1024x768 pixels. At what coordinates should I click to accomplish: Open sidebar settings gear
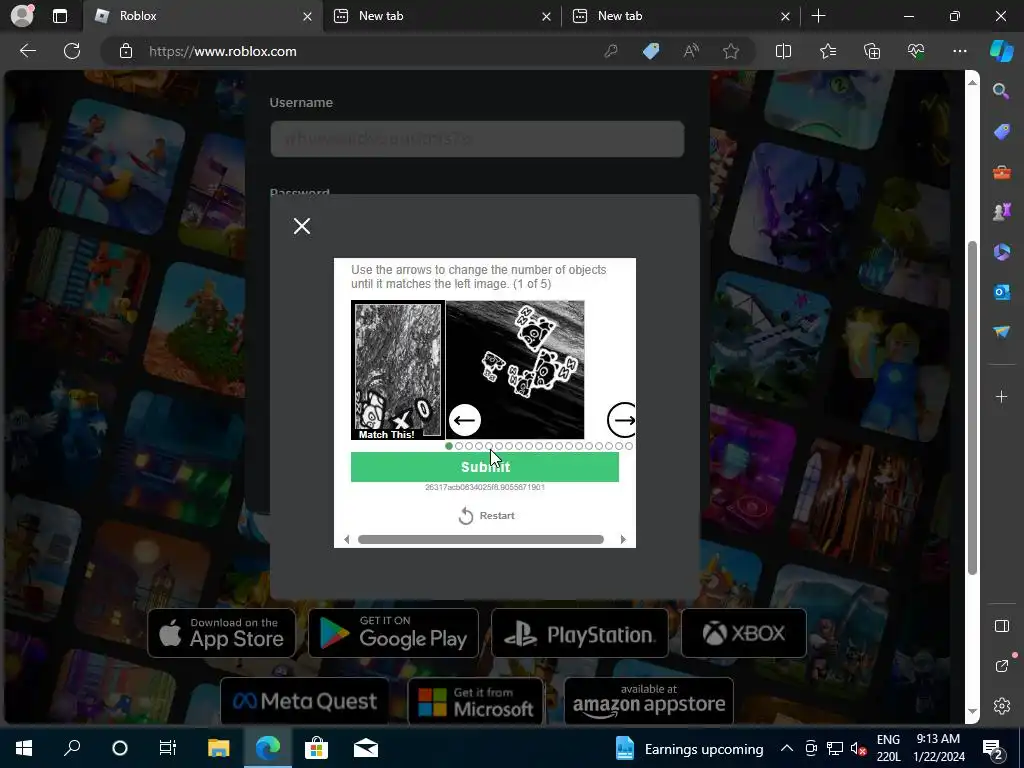[x=1001, y=706]
